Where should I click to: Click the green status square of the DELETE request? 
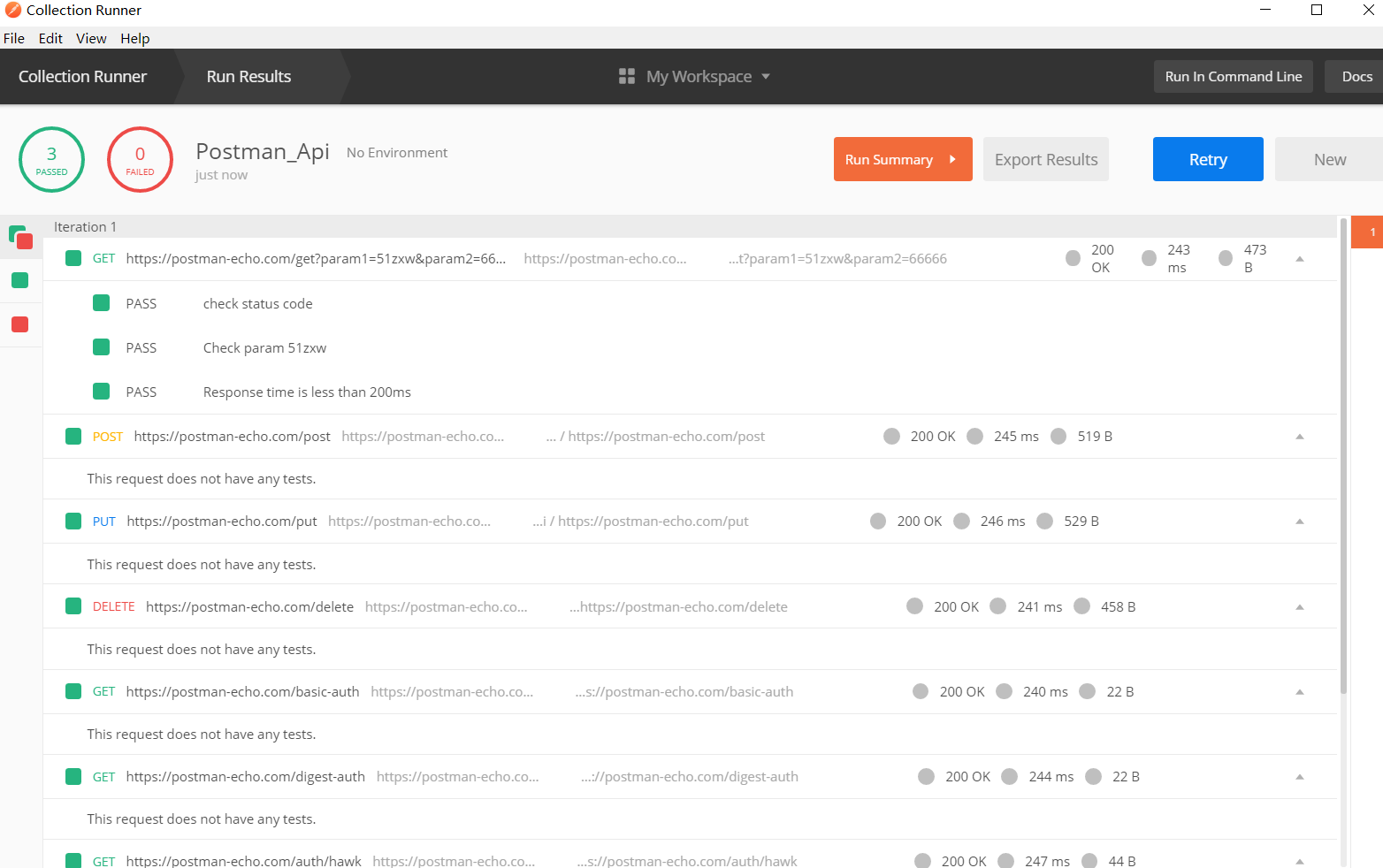[74, 606]
